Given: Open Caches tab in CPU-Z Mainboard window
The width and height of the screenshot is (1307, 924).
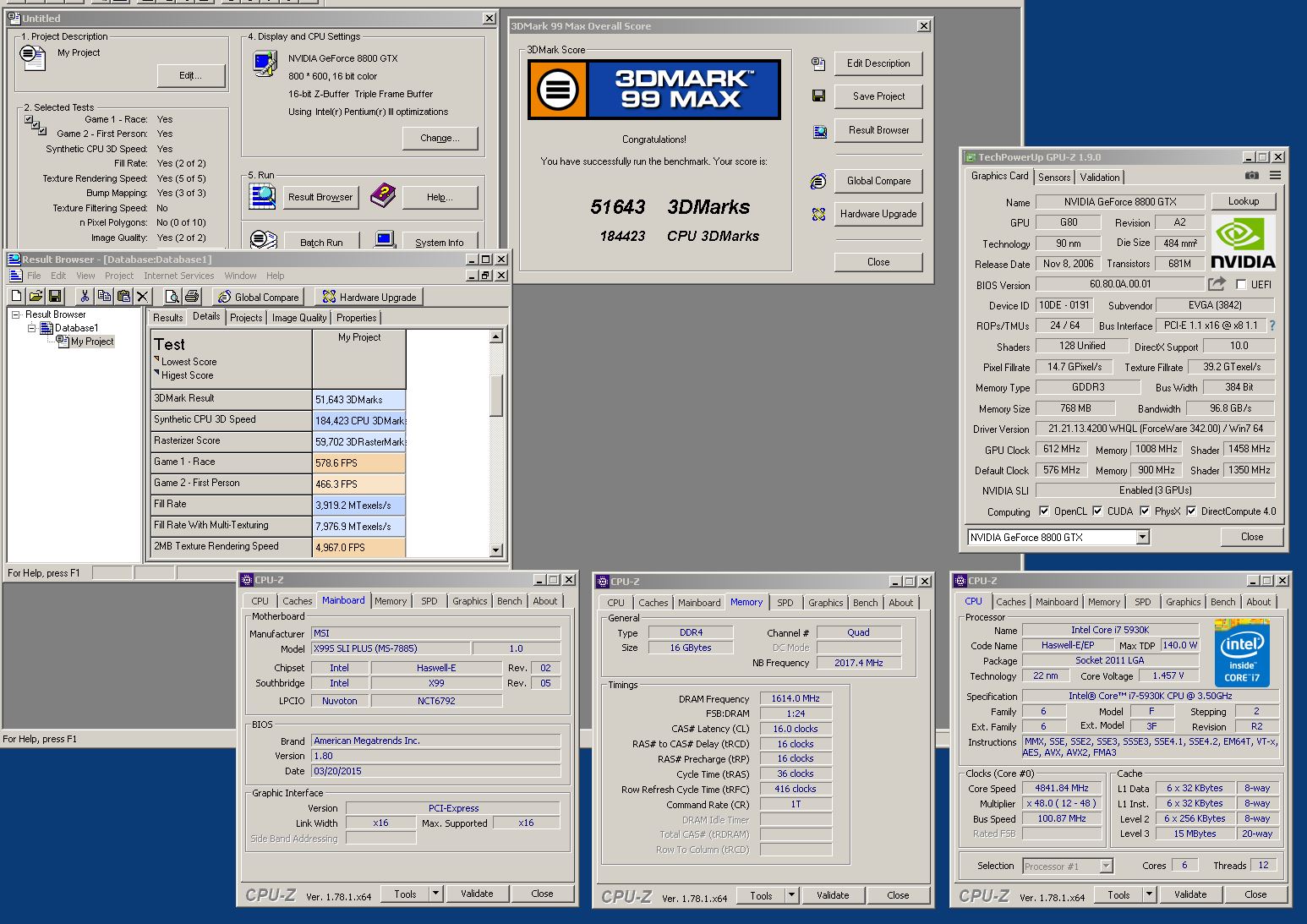Looking at the screenshot, I should (297, 601).
